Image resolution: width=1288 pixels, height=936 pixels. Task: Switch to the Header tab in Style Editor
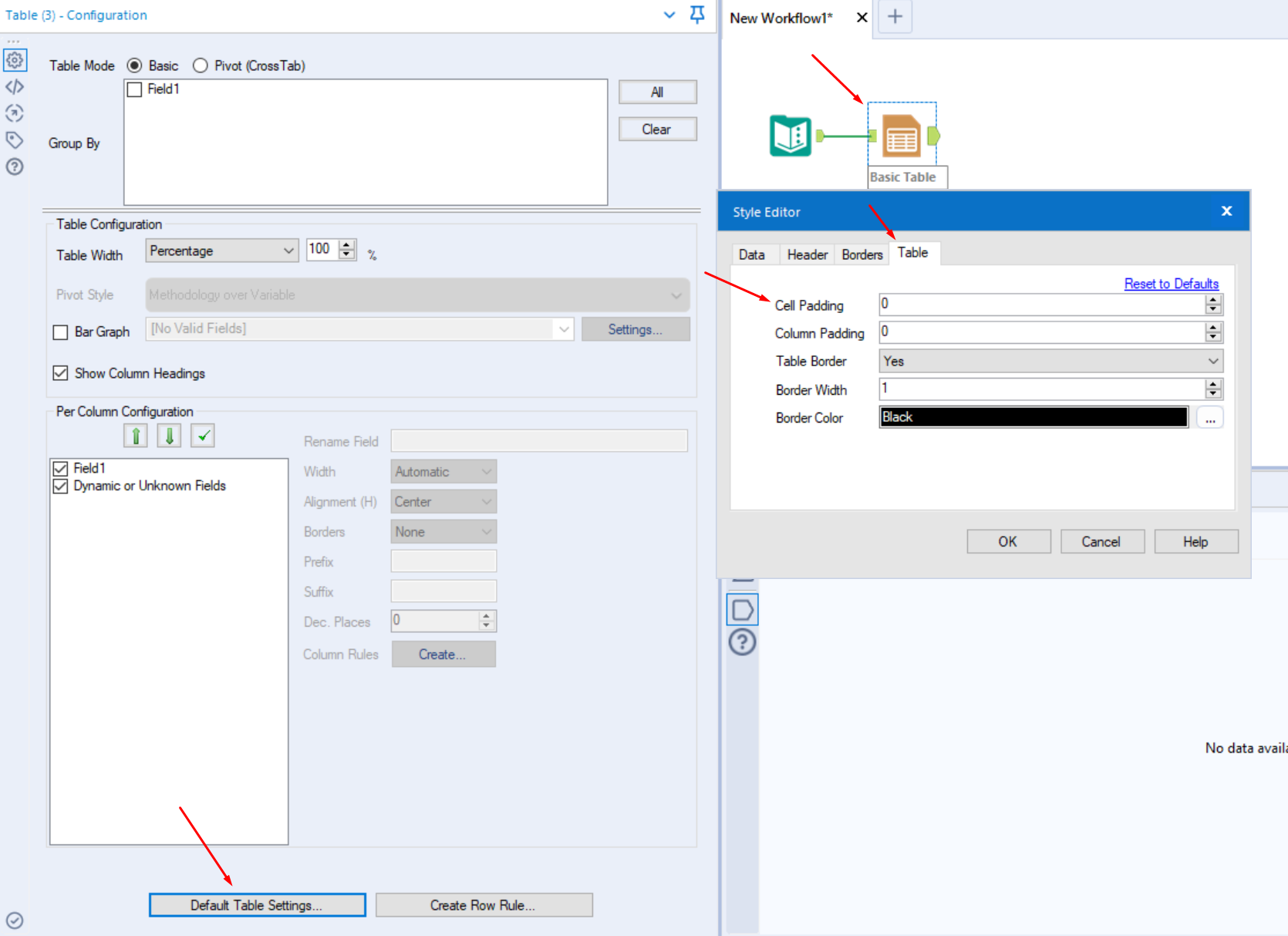coord(807,254)
